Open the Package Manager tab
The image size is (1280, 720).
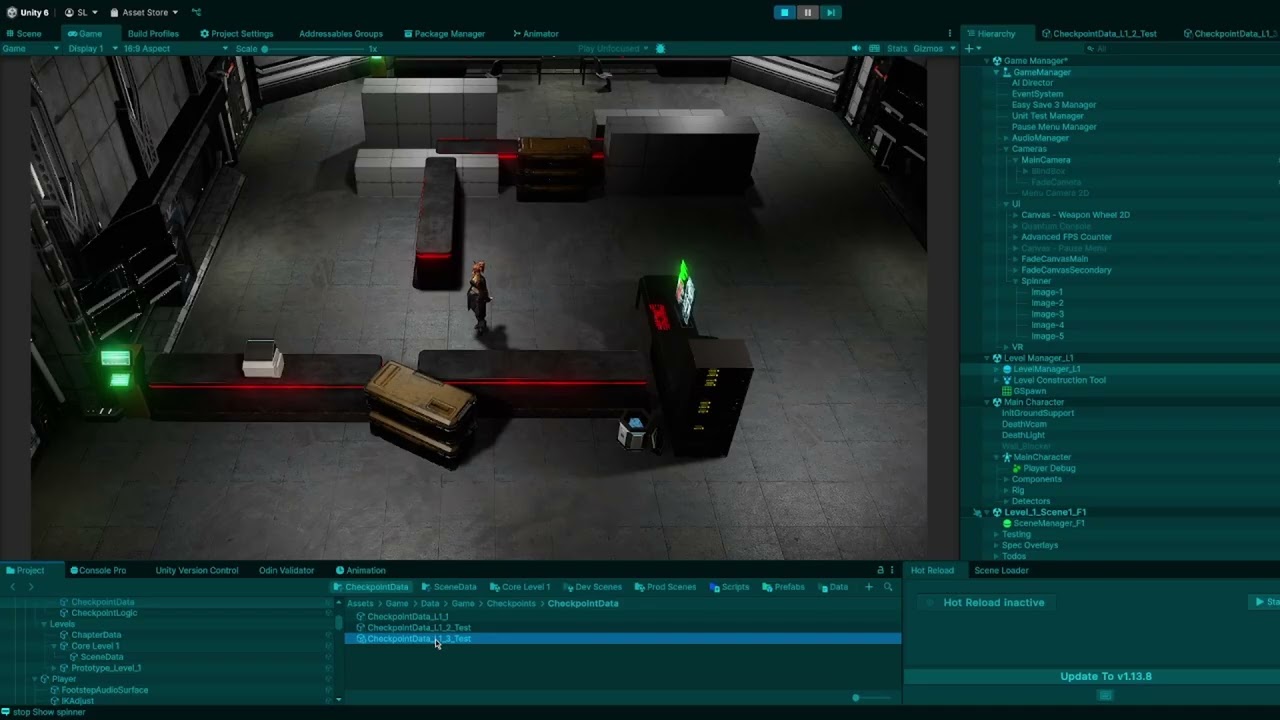coord(443,33)
